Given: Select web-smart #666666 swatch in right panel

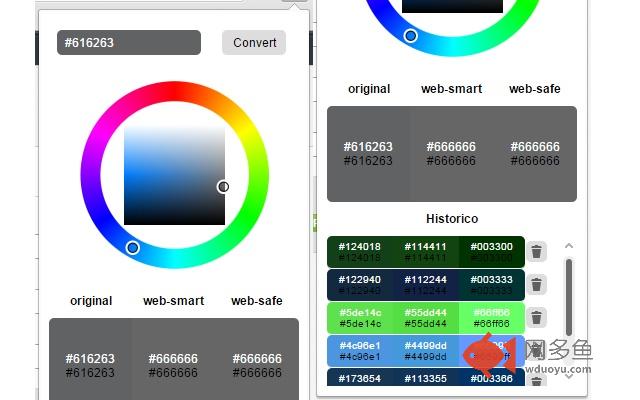Looking at the screenshot, I should [x=451, y=154].
